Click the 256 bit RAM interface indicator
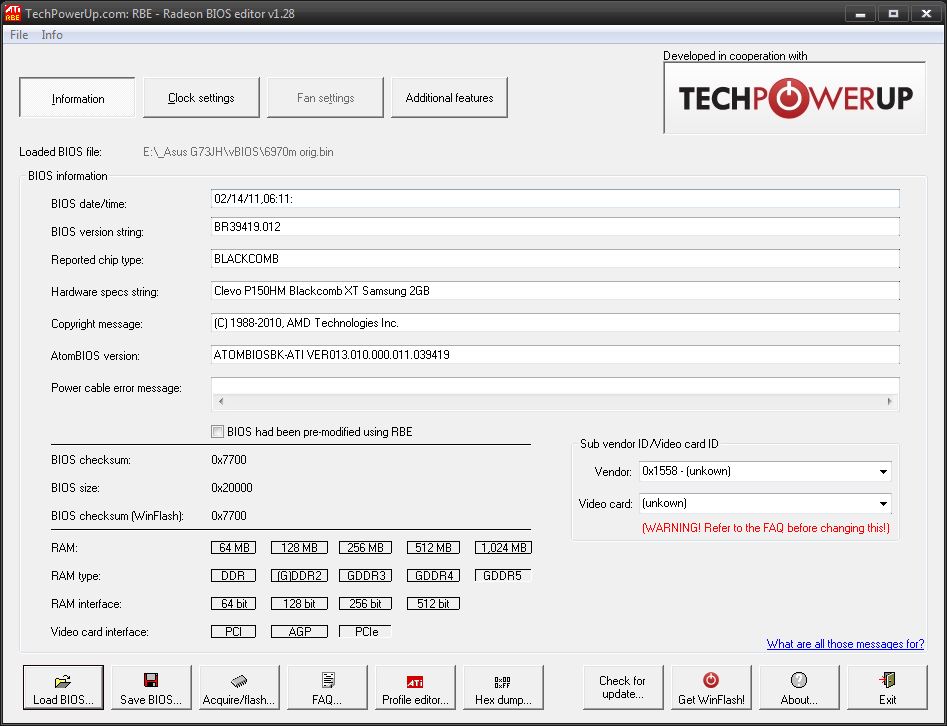The image size is (947, 726). (365, 603)
